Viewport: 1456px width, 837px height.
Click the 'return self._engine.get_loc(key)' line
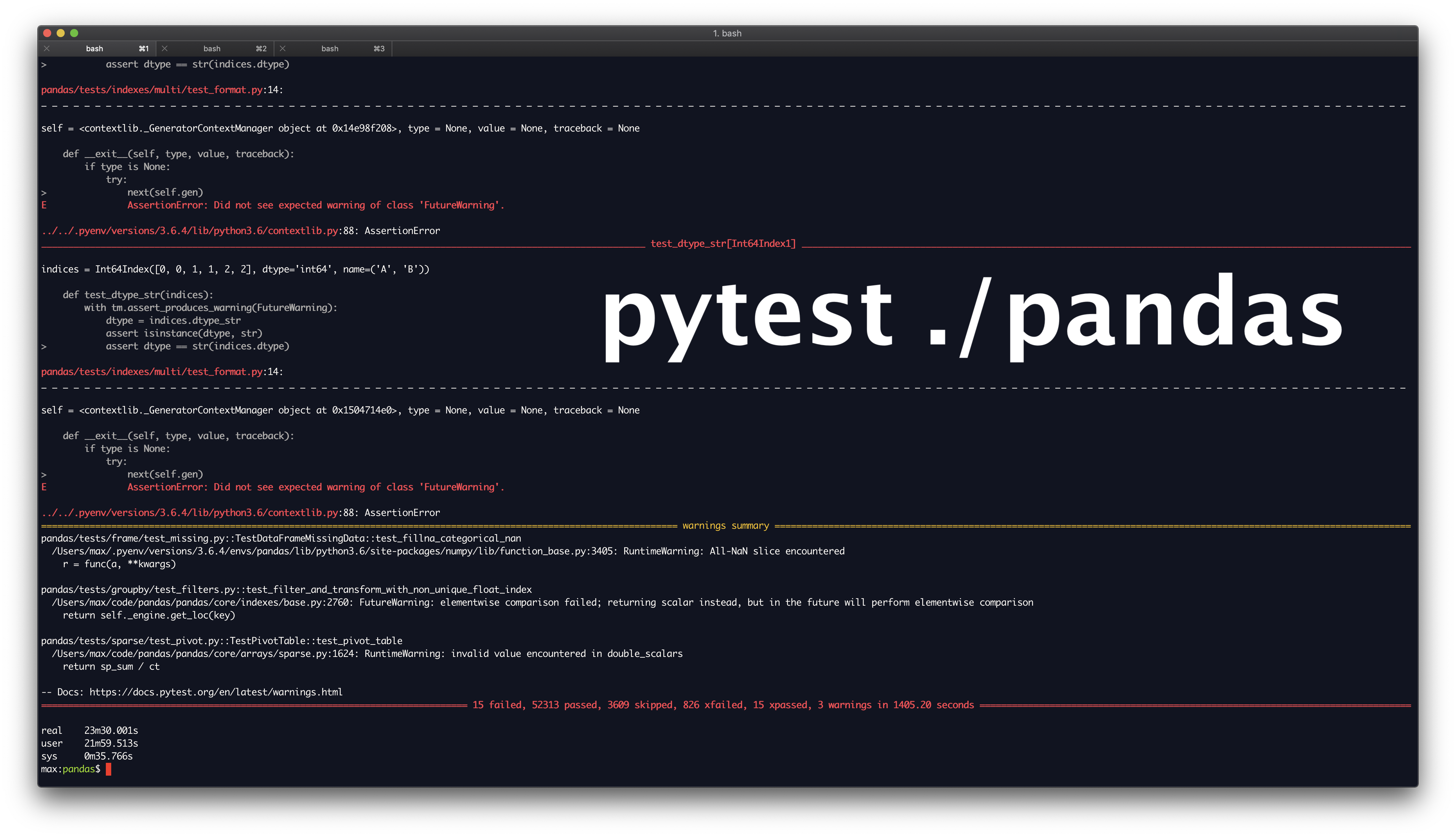click(x=149, y=616)
